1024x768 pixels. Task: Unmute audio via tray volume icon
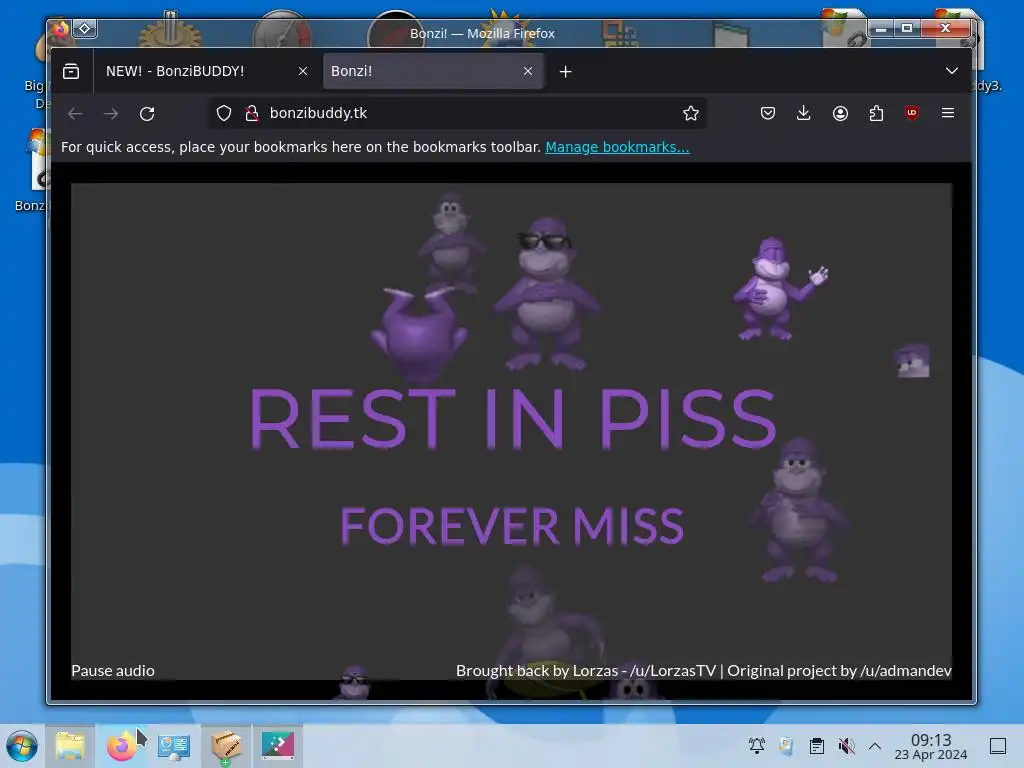coord(846,746)
